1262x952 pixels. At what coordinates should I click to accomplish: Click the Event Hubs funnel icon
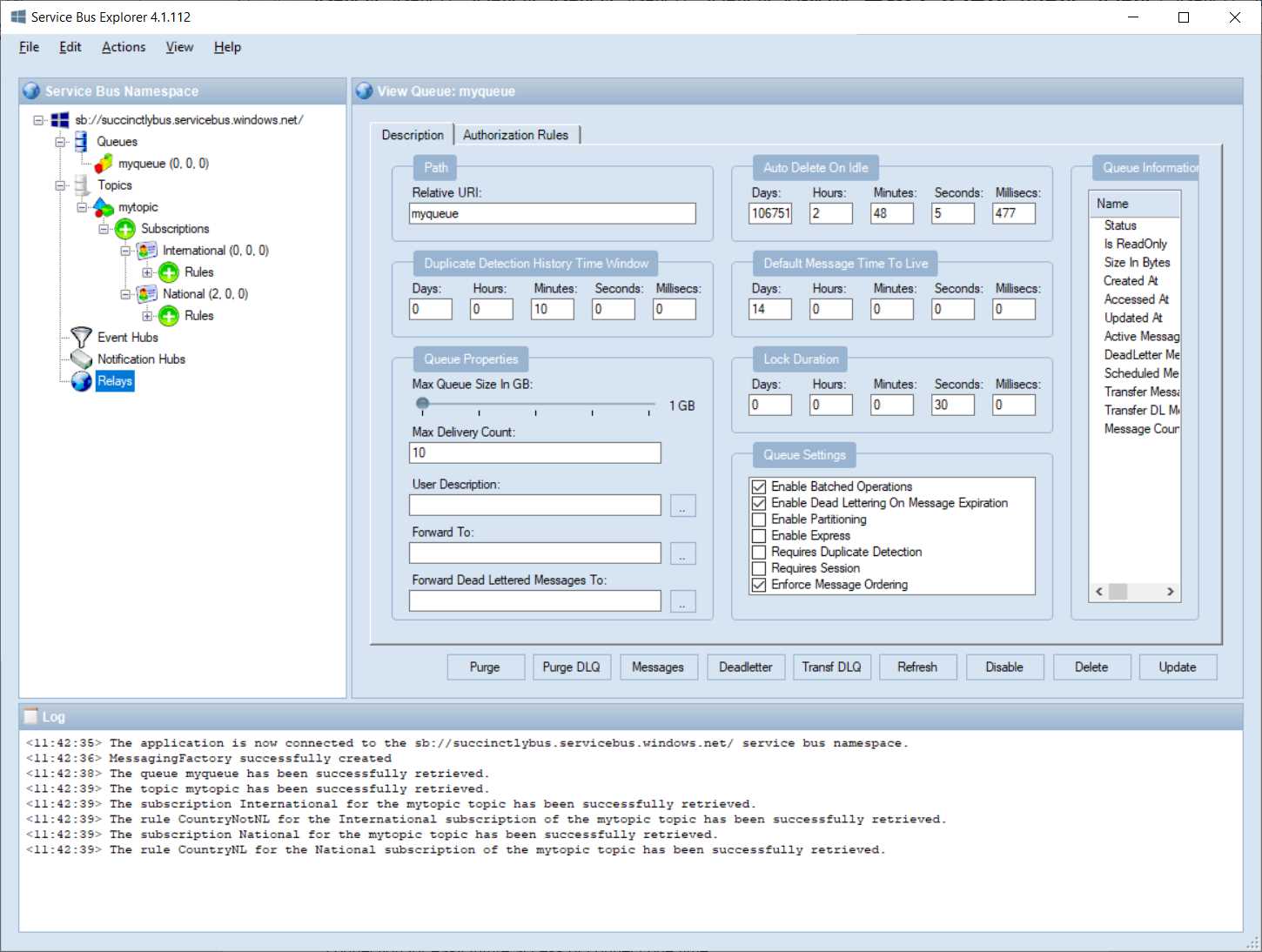[82, 338]
